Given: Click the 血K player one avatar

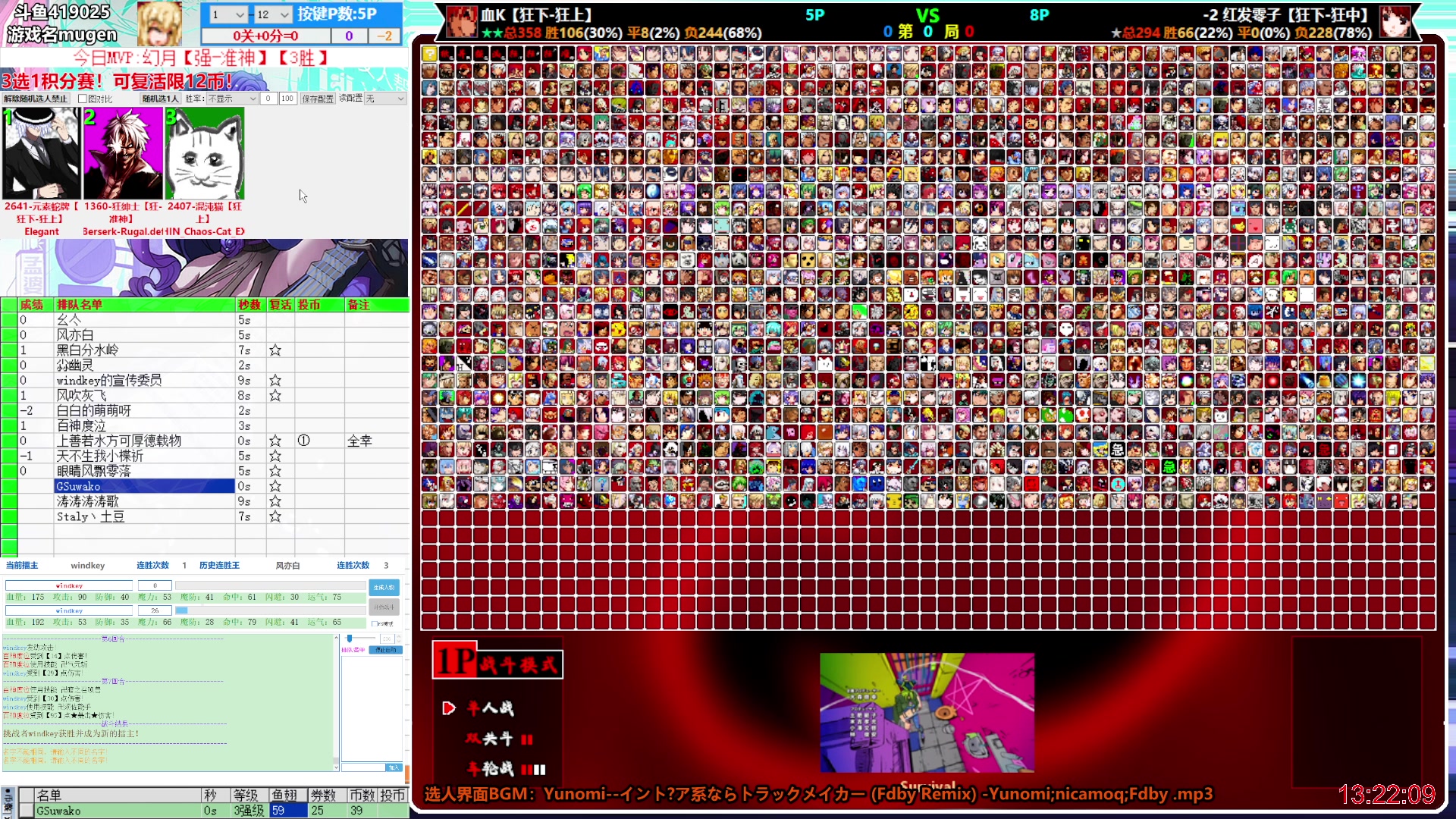Looking at the screenshot, I should [x=462, y=22].
